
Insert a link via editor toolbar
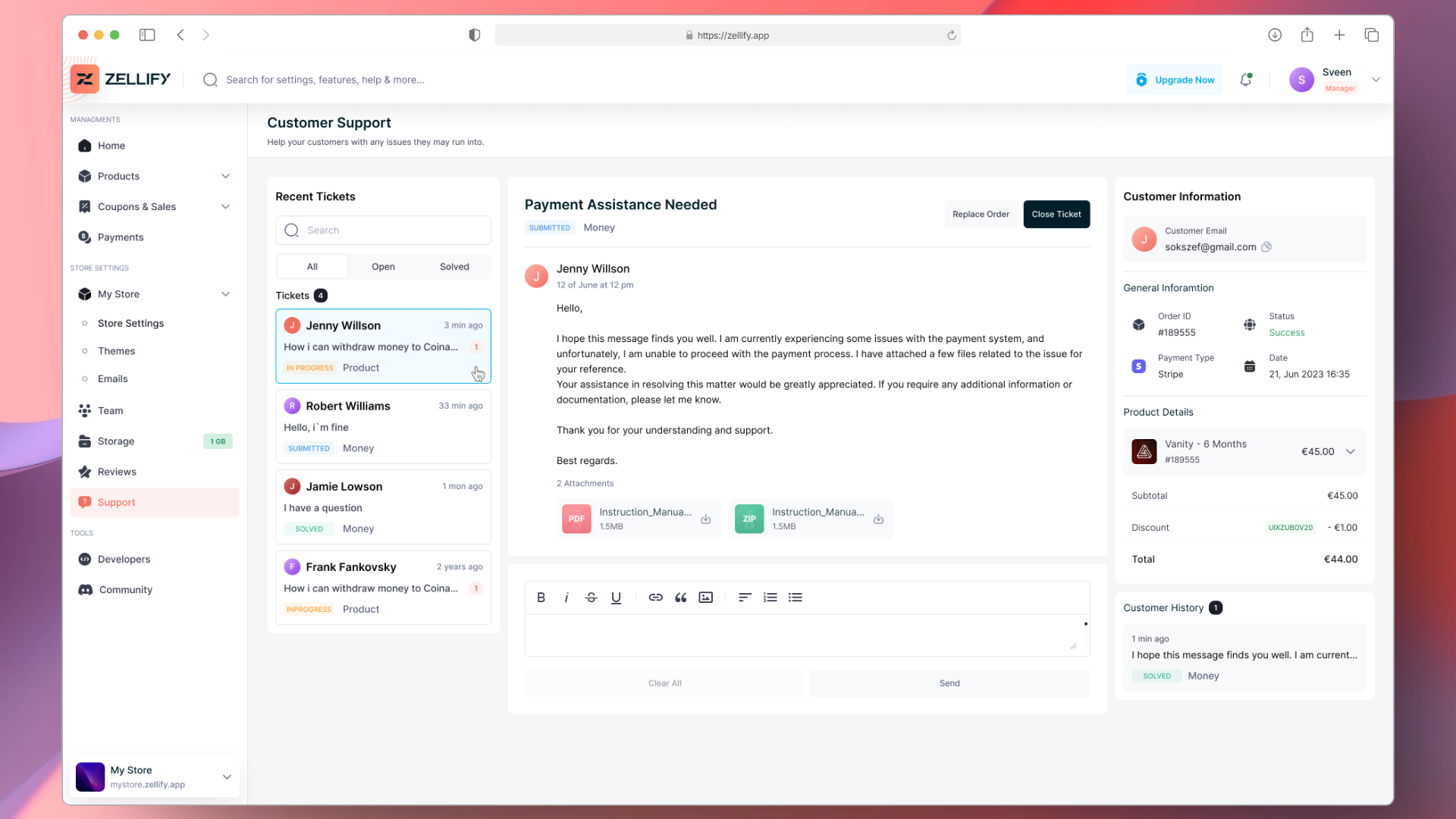pyautogui.click(x=656, y=598)
